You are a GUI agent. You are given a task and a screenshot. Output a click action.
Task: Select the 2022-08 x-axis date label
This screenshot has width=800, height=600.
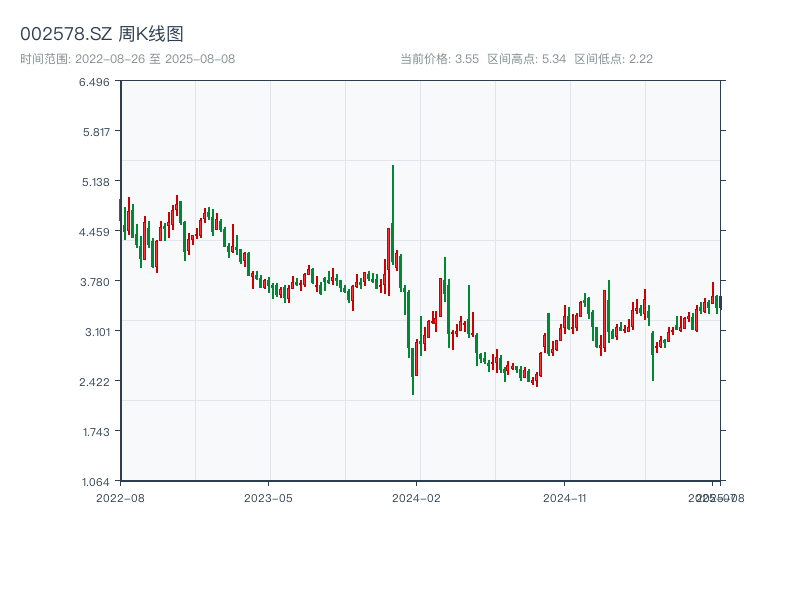click(x=120, y=497)
